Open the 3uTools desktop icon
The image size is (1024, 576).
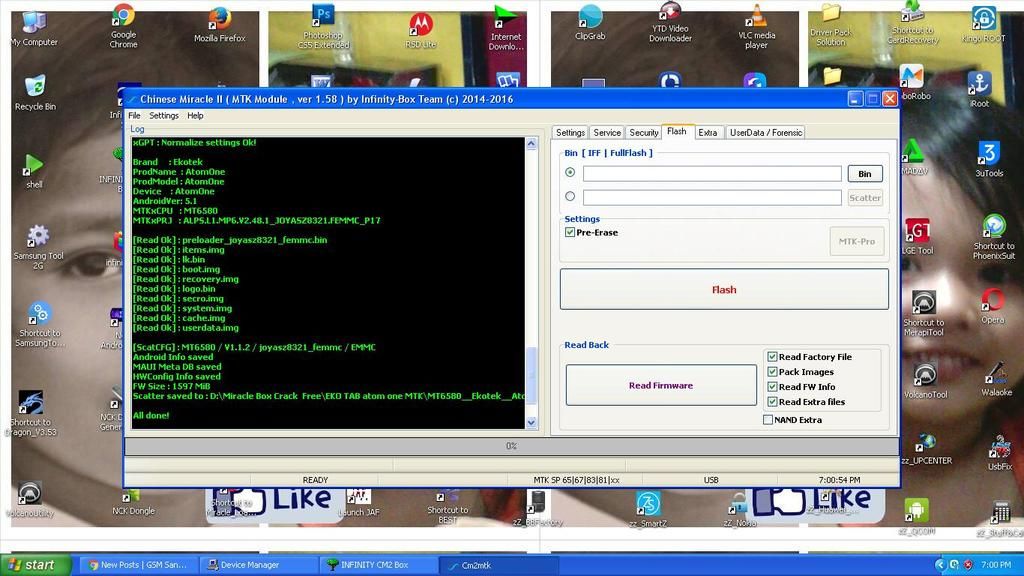point(988,154)
